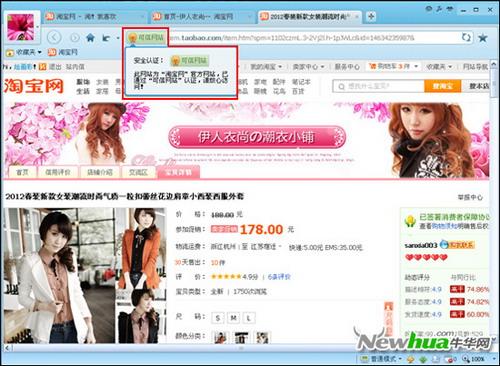This screenshot has width=500, height=366.
Task: Open a new tab with plus button
Action: pos(371,16)
